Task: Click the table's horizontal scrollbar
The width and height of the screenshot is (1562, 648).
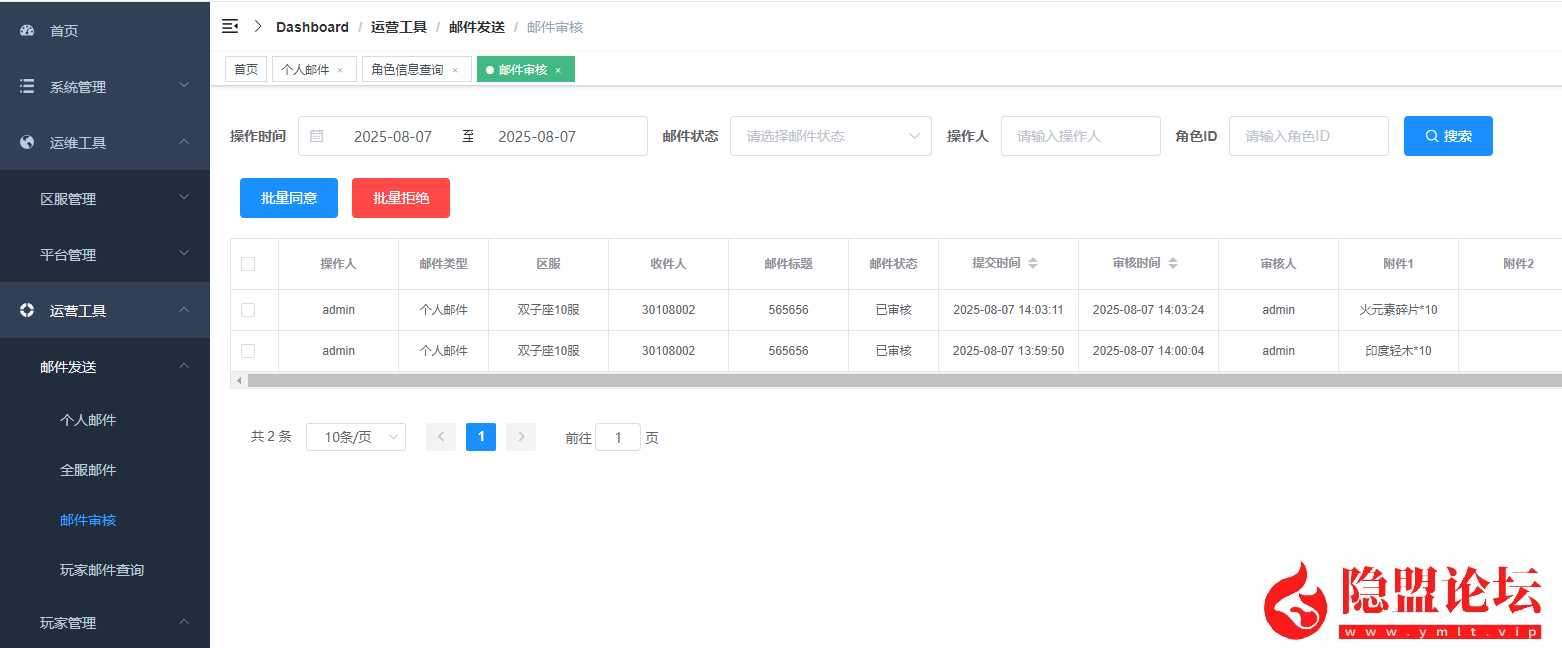Action: point(900,381)
